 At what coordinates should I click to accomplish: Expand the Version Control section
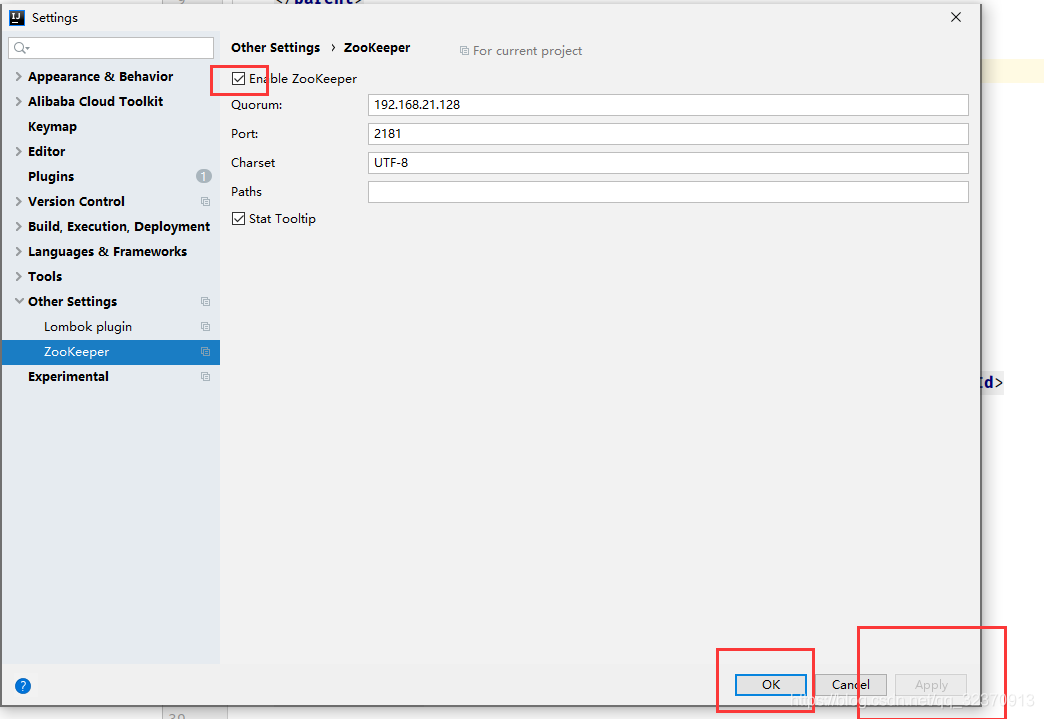pyautogui.click(x=19, y=202)
